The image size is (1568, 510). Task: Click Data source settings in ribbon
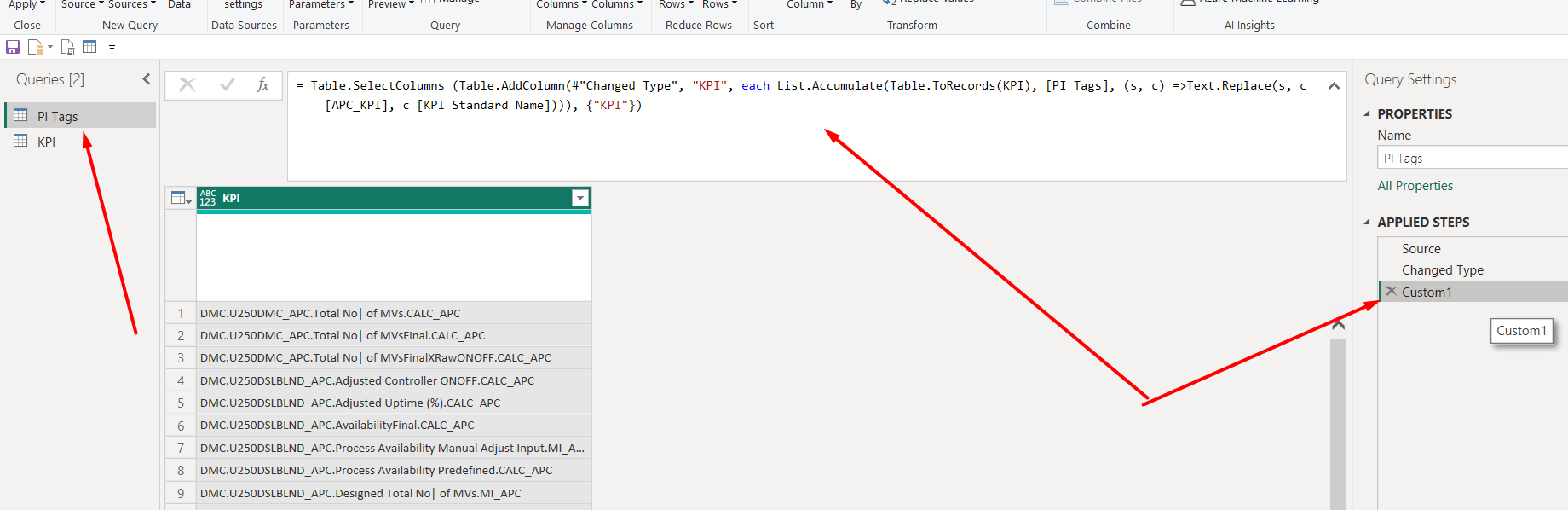tap(244, 4)
